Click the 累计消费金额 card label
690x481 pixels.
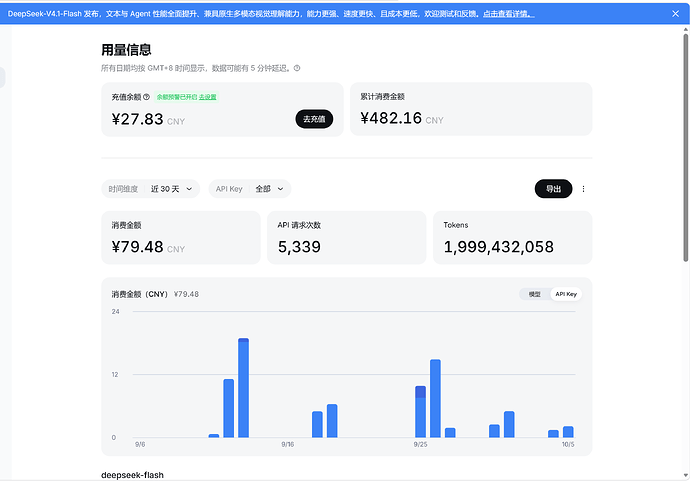pyautogui.click(x=382, y=96)
